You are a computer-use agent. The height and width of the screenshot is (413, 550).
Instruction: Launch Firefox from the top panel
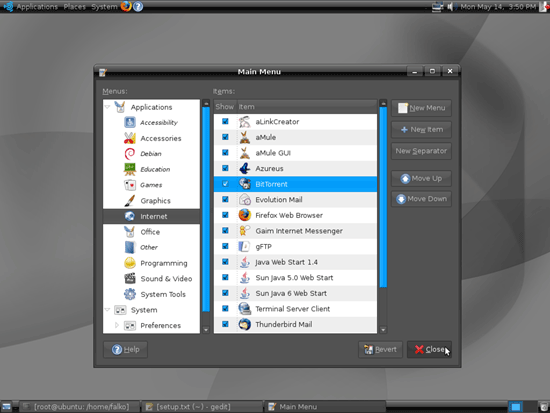(126, 6)
